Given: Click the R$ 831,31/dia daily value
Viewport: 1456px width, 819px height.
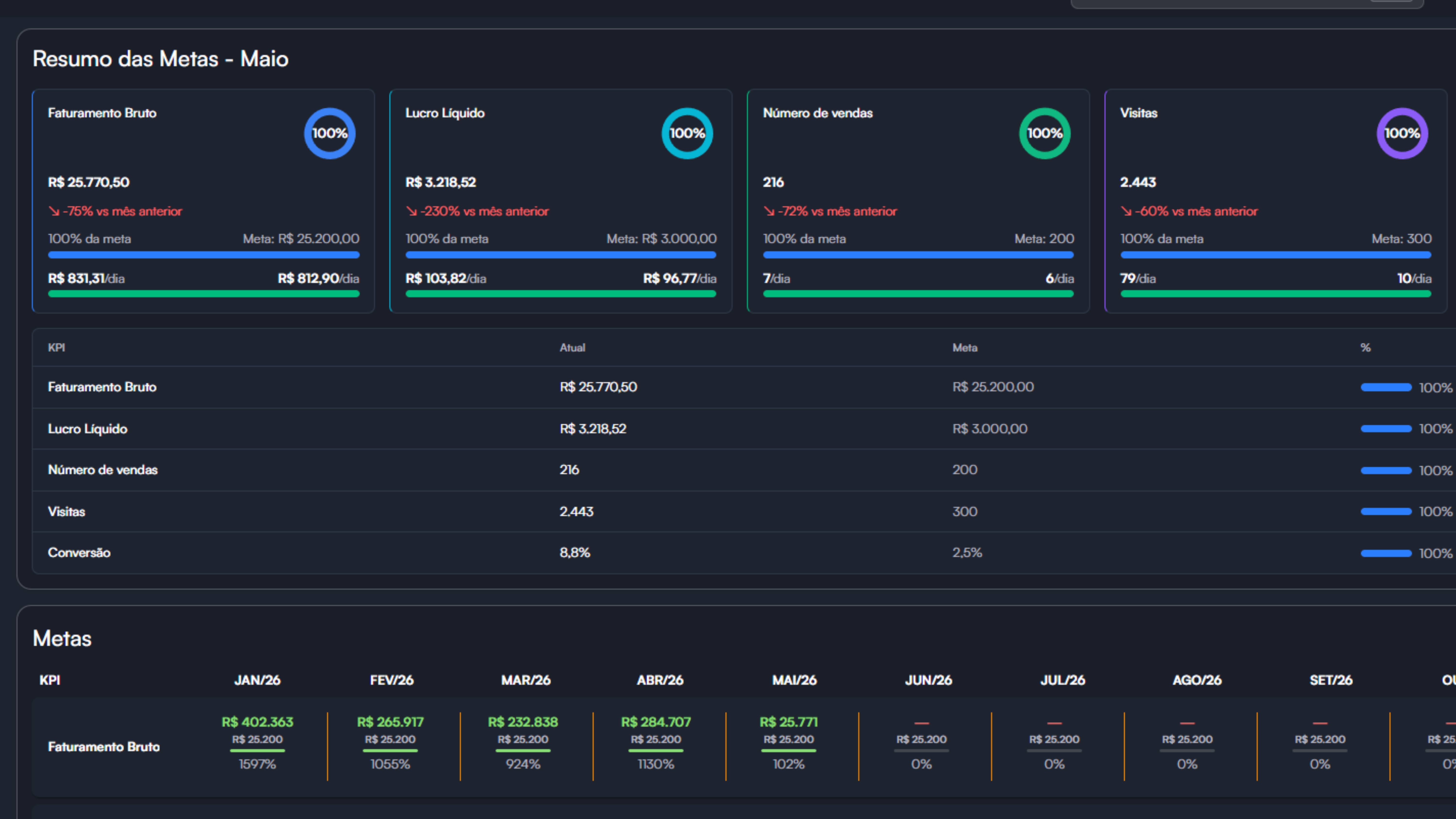Looking at the screenshot, I should click(86, 279).
